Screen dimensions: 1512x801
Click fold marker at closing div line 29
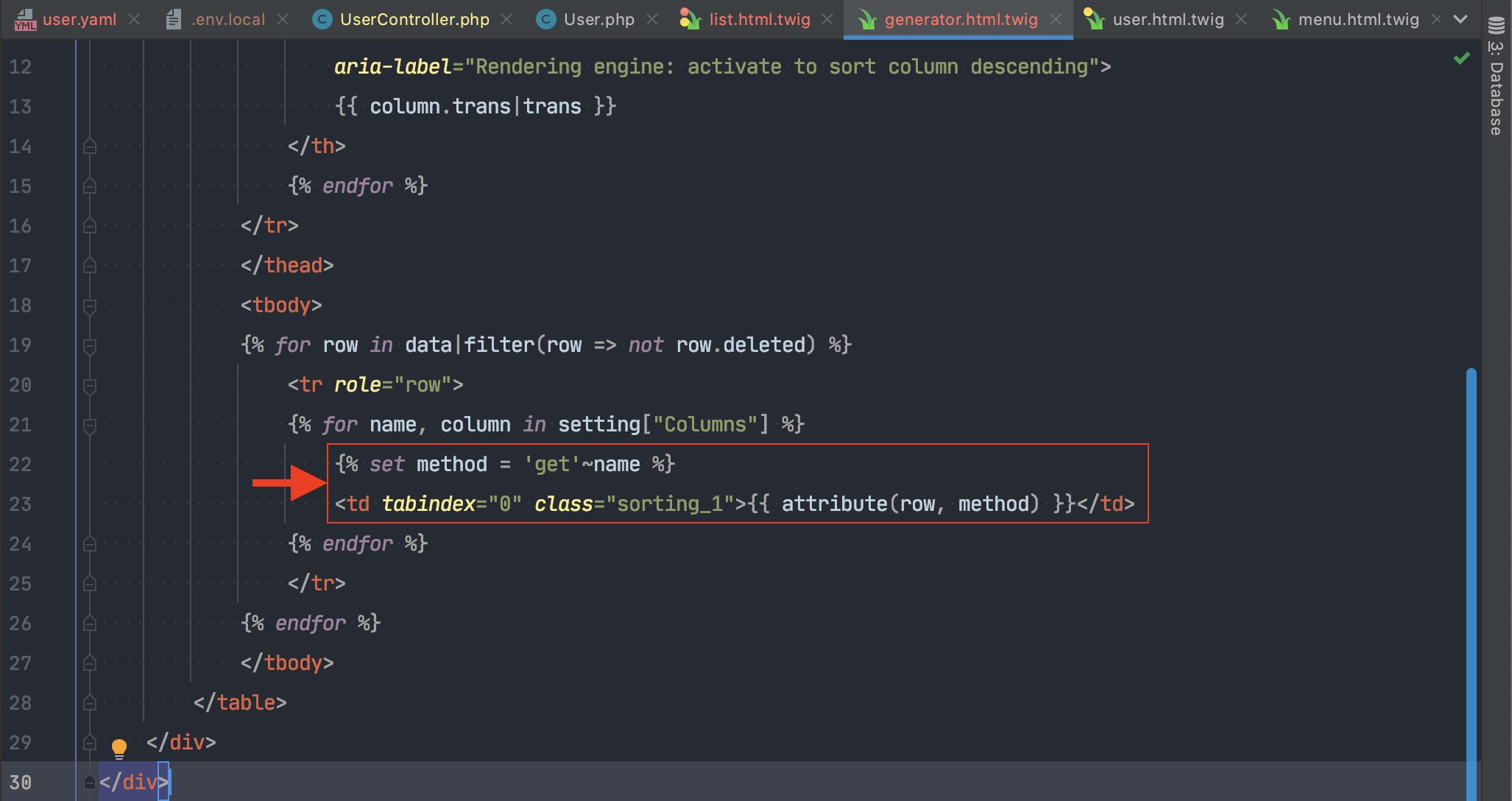[90, 743]
